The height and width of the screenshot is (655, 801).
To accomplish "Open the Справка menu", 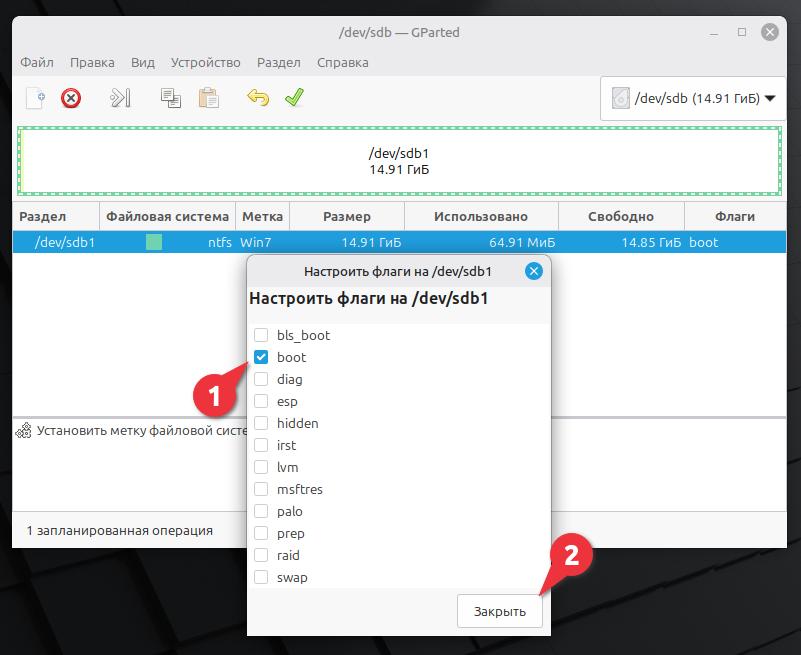I will point(342,62).
